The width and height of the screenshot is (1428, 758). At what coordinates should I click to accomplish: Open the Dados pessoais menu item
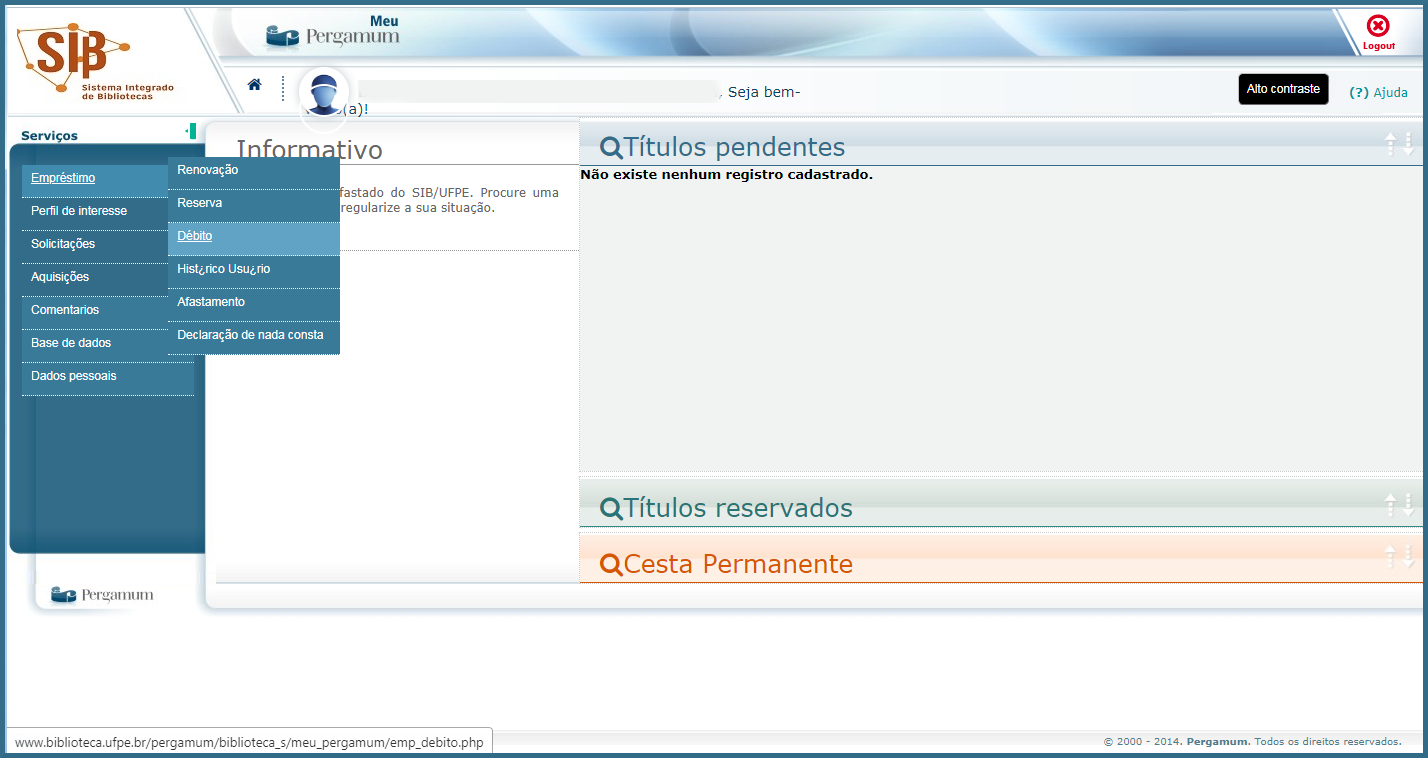click(x=74, y=376)
